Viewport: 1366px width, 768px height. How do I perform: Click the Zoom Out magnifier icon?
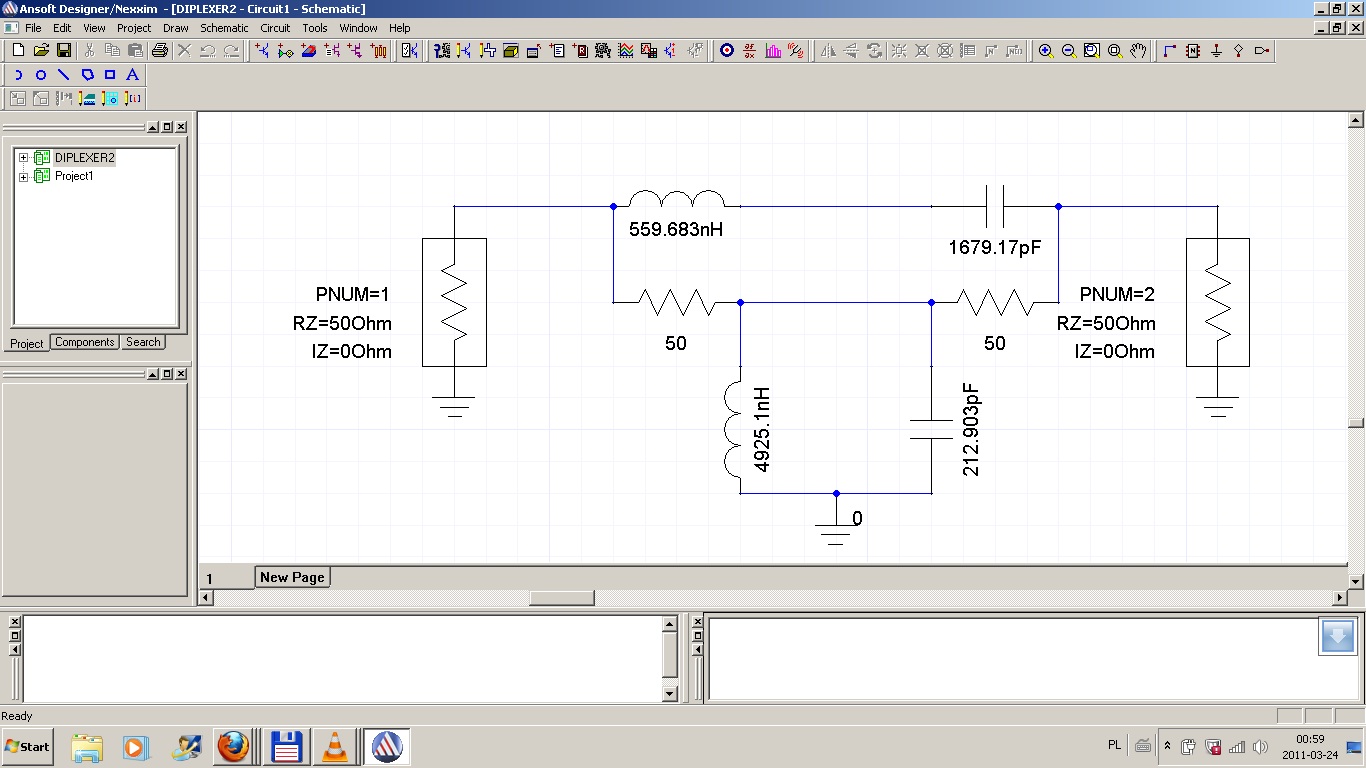click(1068, 50)
